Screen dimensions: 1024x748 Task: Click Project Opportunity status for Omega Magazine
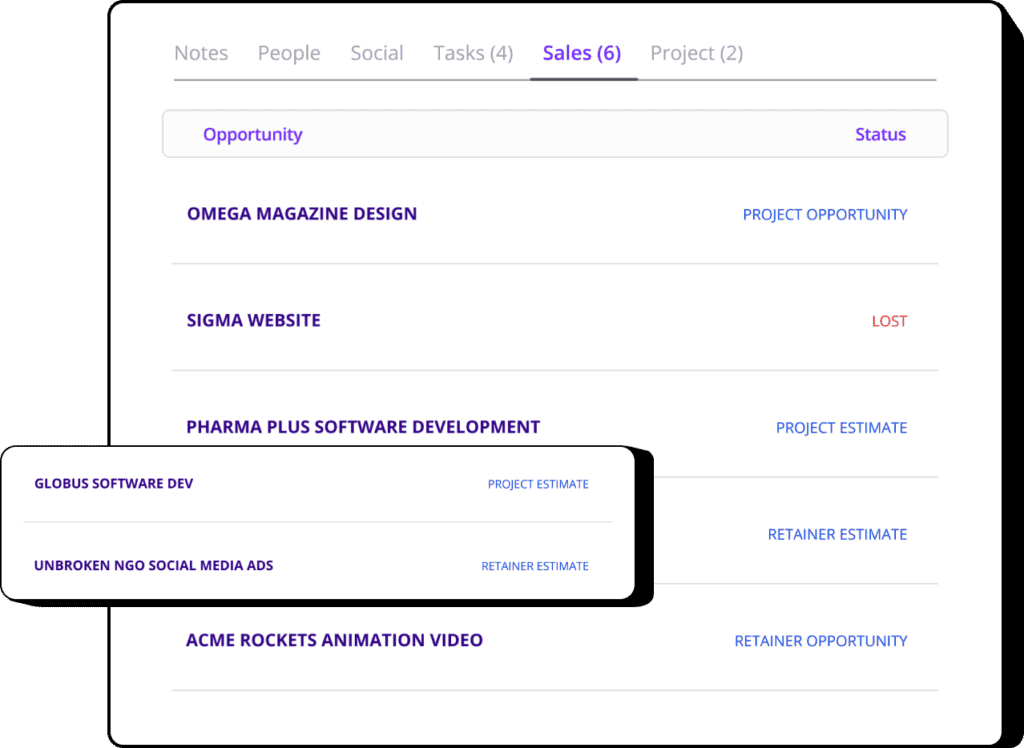click(x=825, y=214)
